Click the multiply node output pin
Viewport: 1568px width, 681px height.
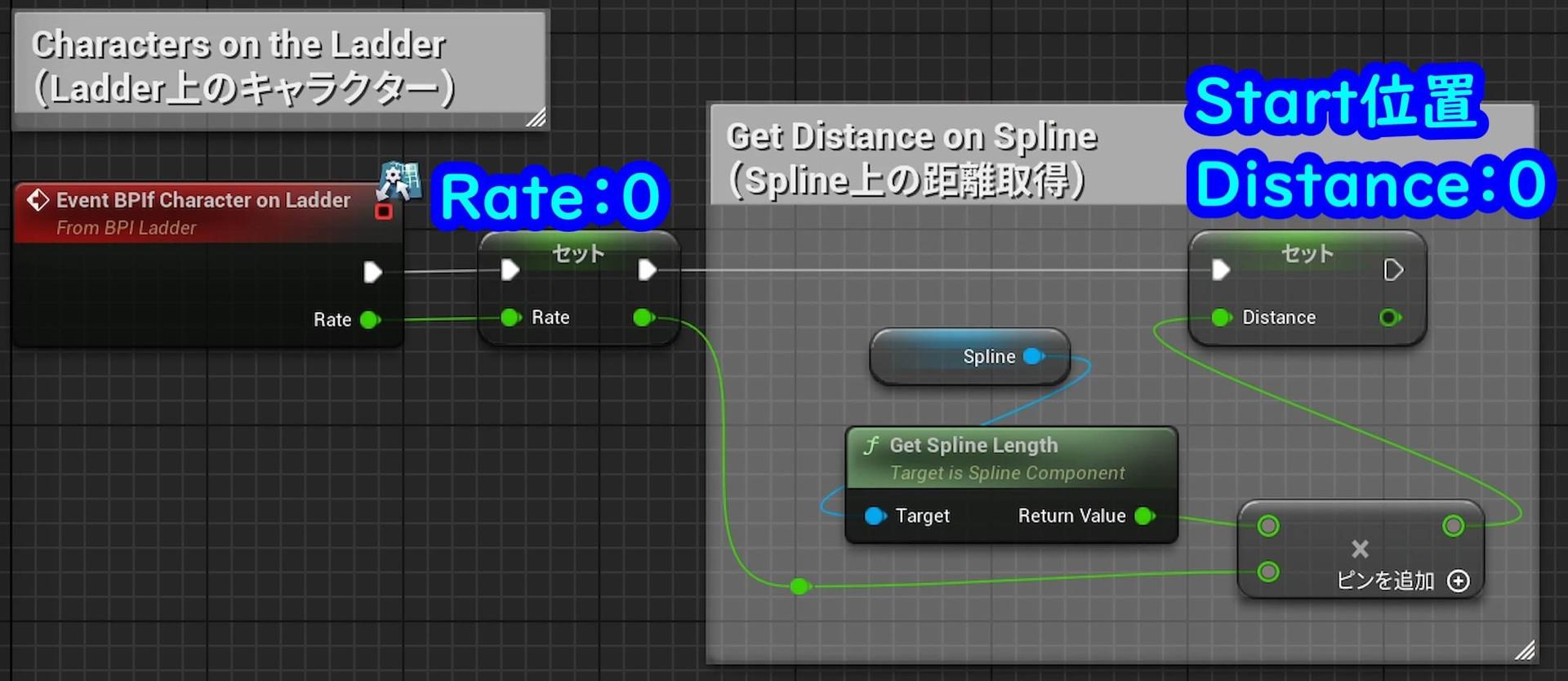point(1453,525)
